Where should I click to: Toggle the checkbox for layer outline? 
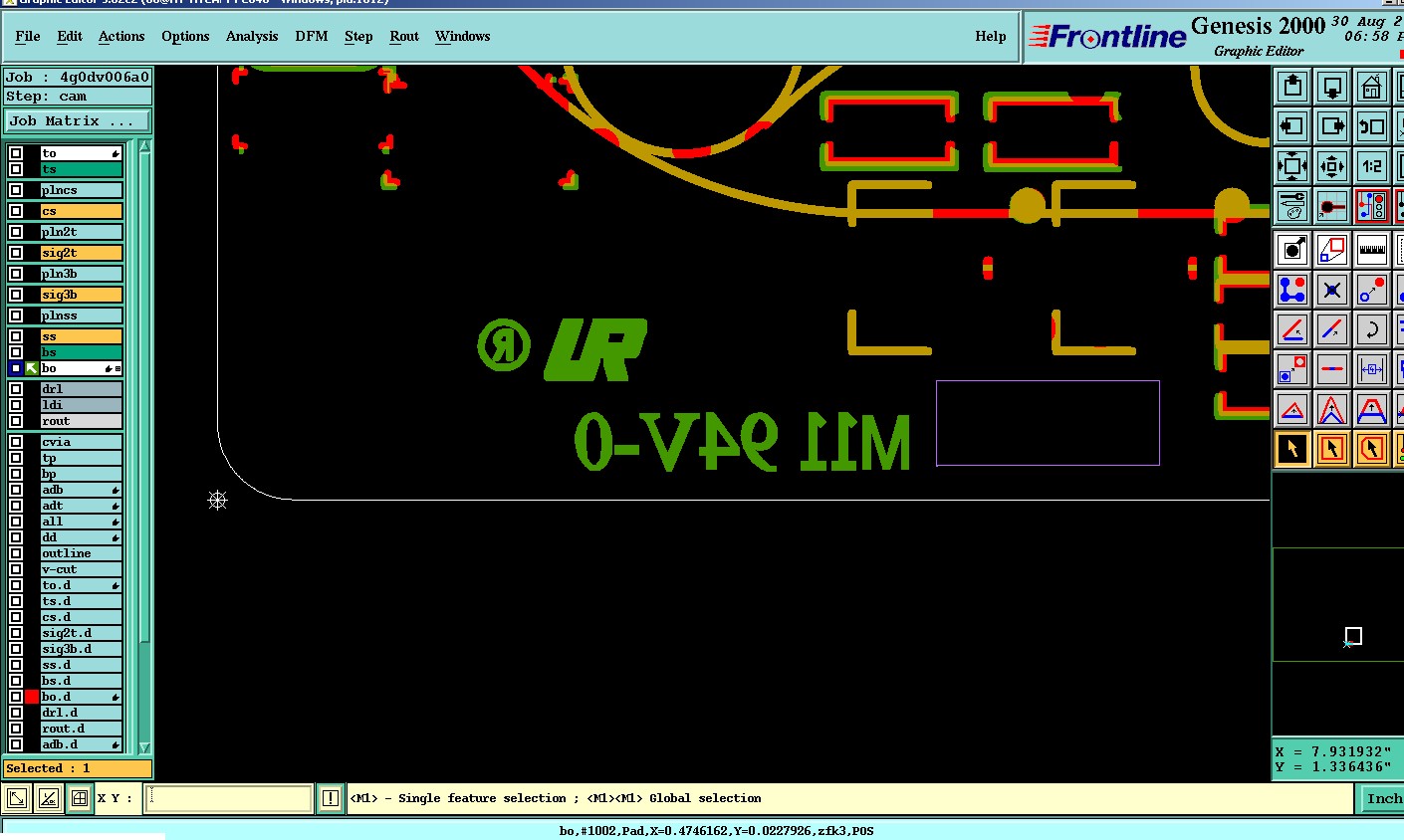pos(16,553)
